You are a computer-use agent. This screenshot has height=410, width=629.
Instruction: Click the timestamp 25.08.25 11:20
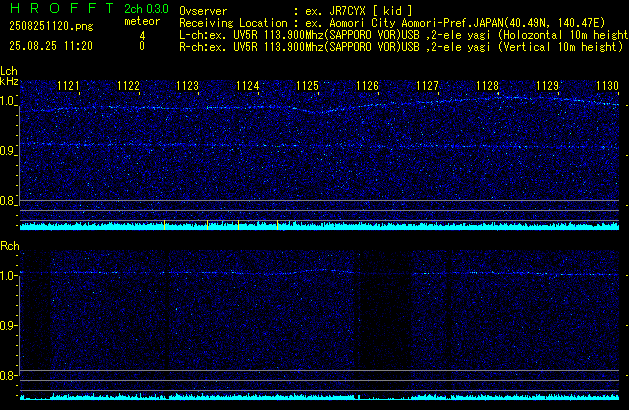coord(51,46)
